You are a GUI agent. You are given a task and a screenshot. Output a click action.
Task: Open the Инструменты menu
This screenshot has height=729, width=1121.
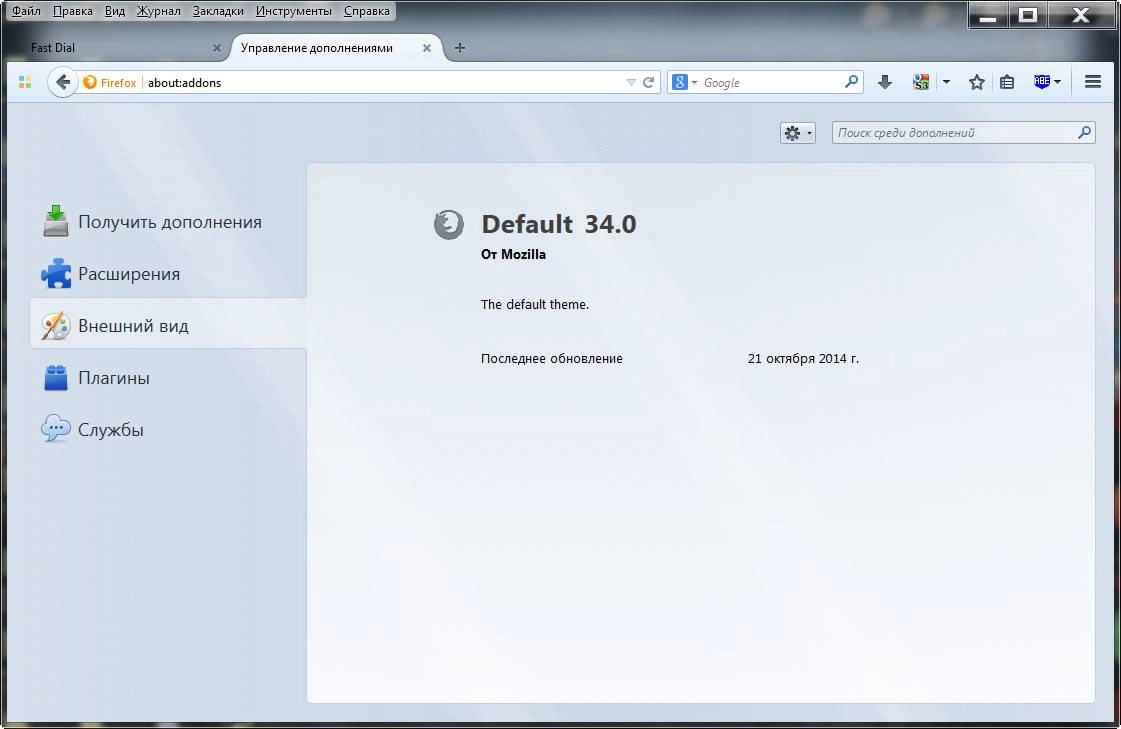coord(293,11)
